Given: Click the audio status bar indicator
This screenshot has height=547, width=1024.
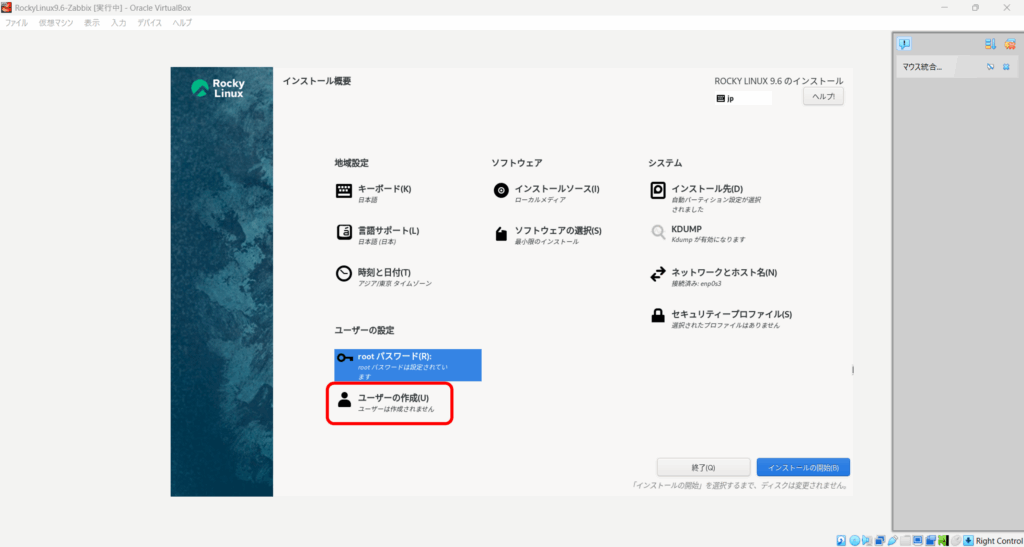Looking at the screenshot, I should pyautogui.click(x=867, y=540).
